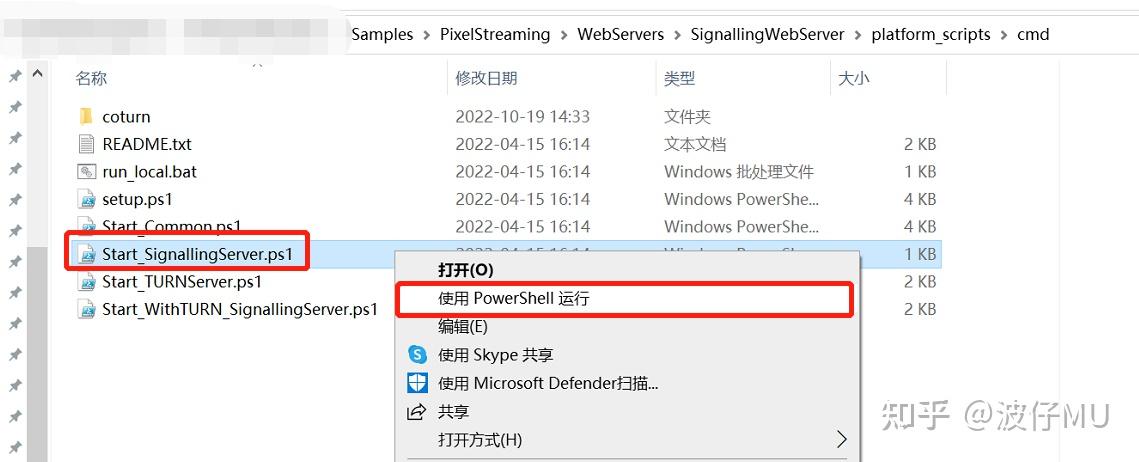Click the Start_WithTURN_SignallingServer.ps1 file icon

(x=86, y=309)
